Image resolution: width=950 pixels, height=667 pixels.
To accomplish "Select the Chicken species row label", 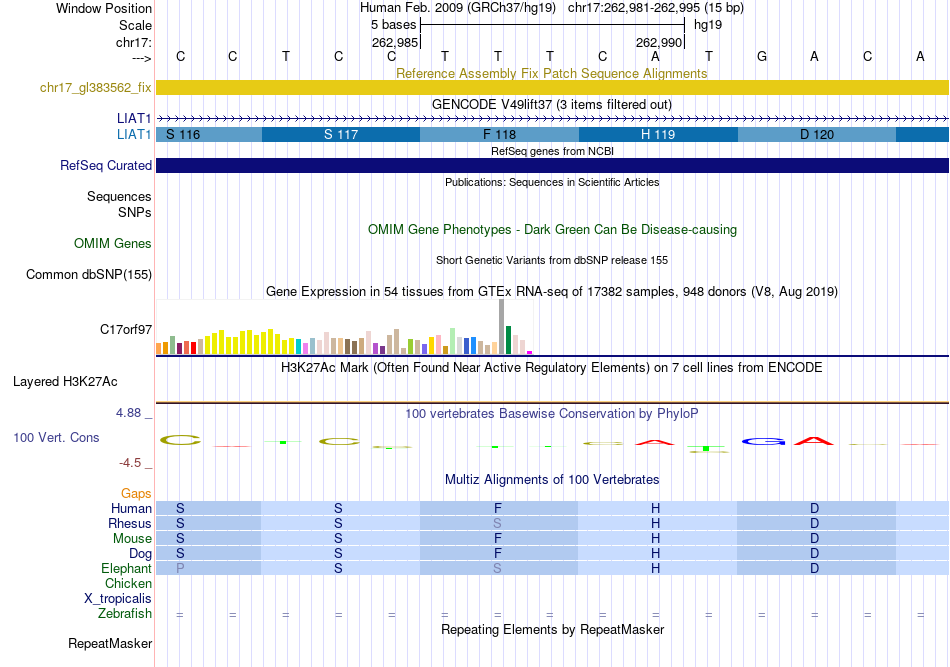I will [x=128, y=583].
